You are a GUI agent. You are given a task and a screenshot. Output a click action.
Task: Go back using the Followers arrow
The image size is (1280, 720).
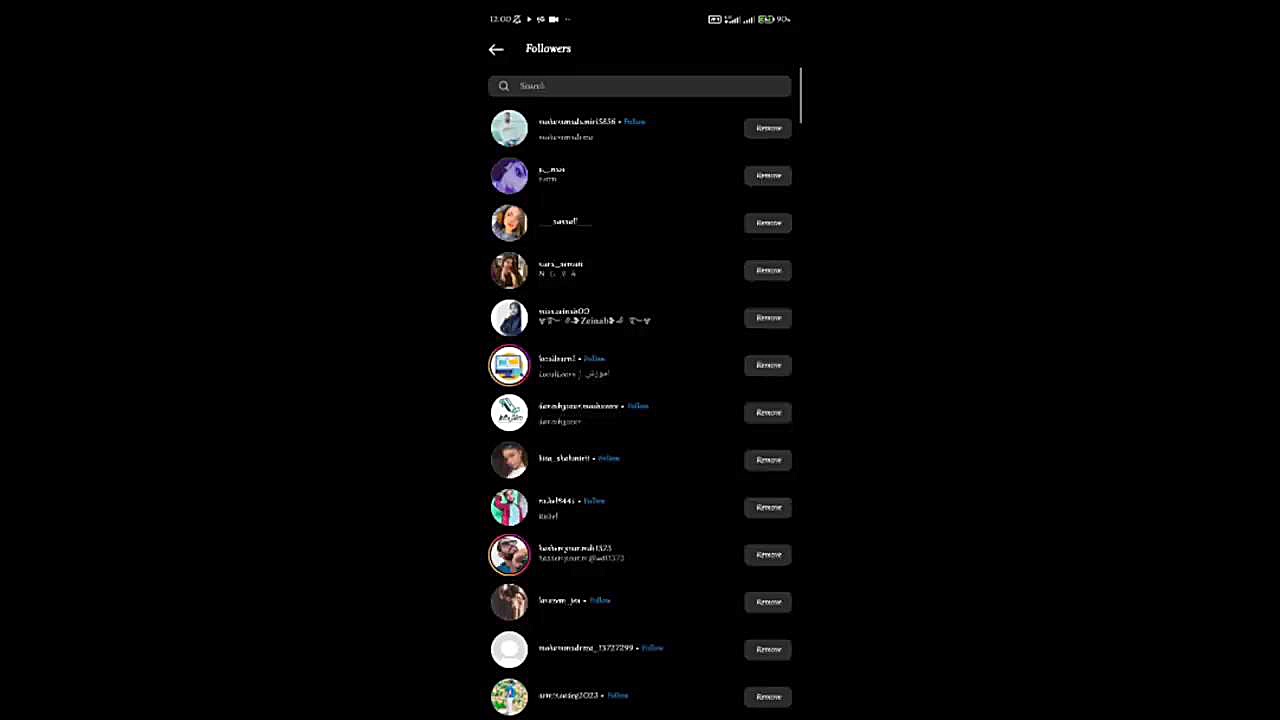tap(496, 49)
